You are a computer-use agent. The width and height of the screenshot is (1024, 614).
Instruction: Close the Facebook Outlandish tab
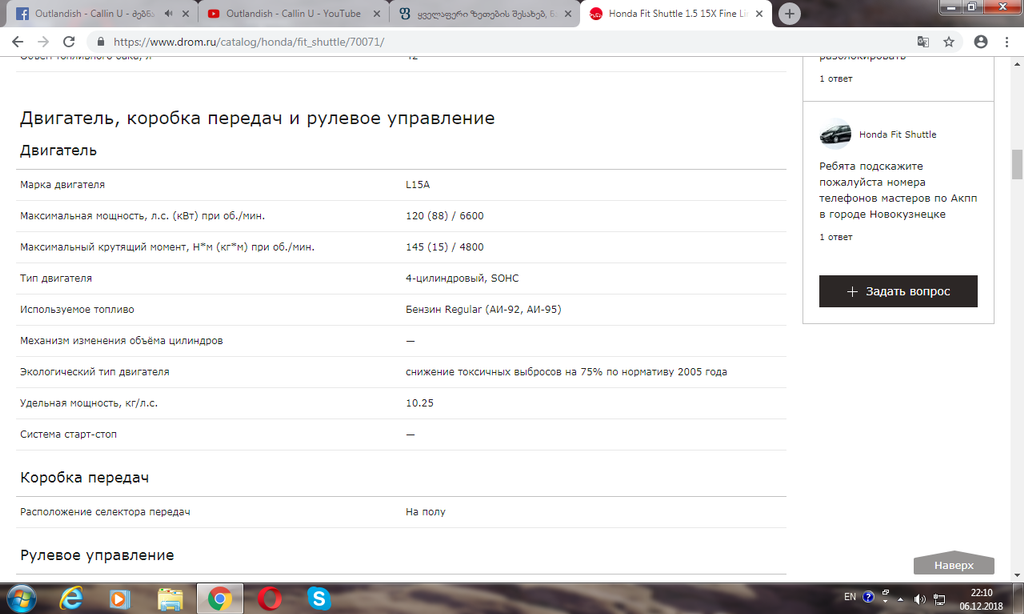[185, 13]
